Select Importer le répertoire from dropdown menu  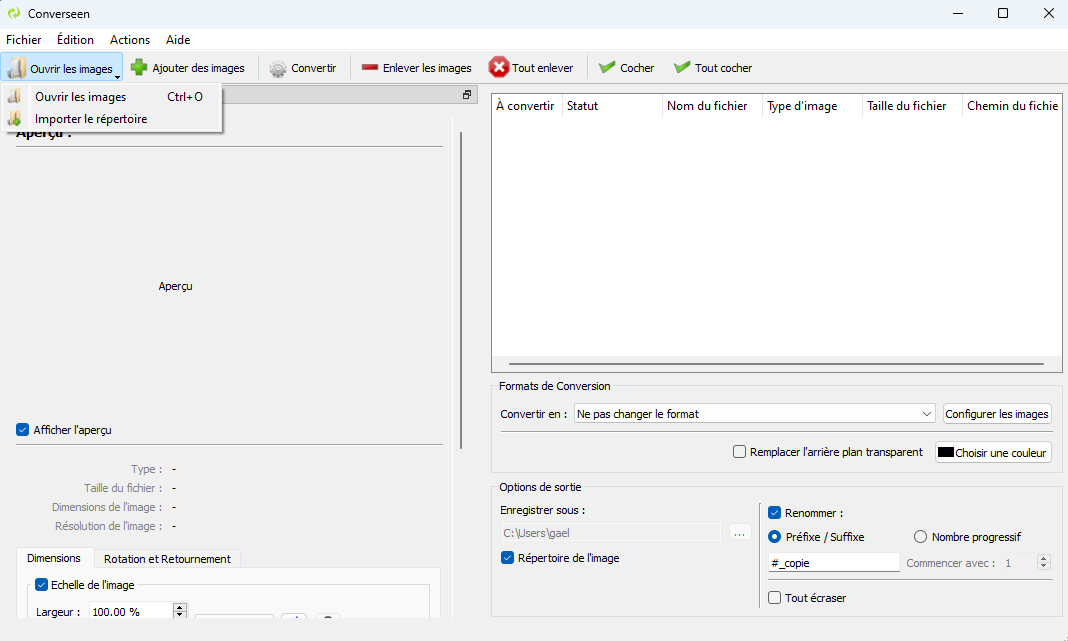pos(90,119)
